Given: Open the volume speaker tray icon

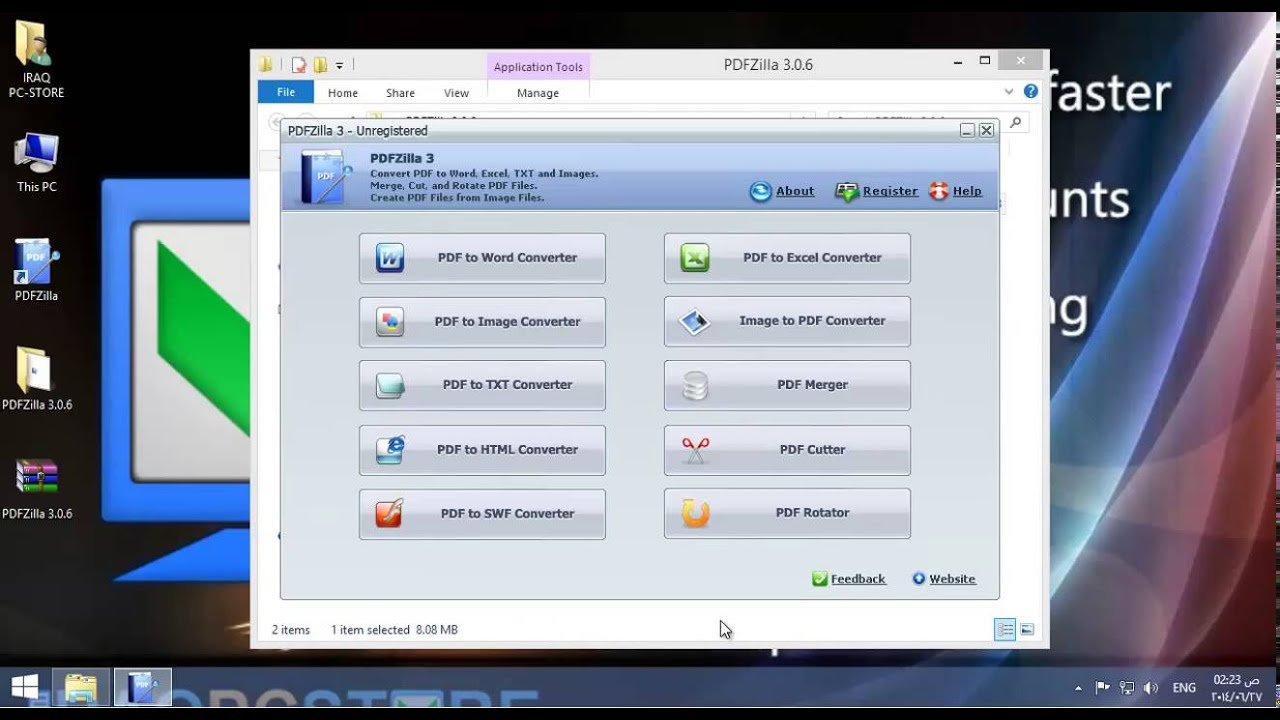Looking at the screenshot, I should [1151, 688].
